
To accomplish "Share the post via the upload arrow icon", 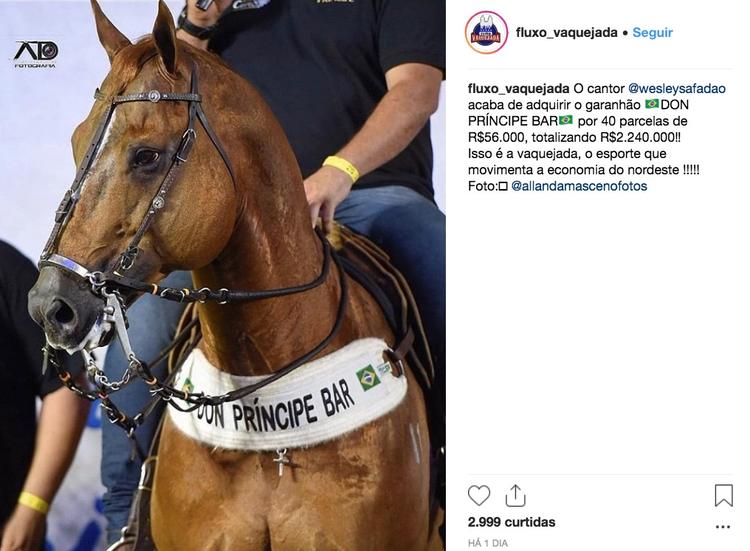I will tap(515, 495).
